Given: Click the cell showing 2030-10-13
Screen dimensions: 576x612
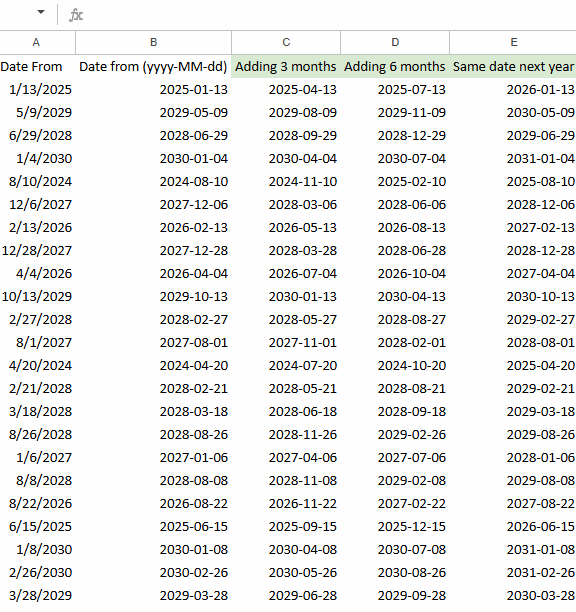Looking at the screenshot, I should (x=513, y=297).
